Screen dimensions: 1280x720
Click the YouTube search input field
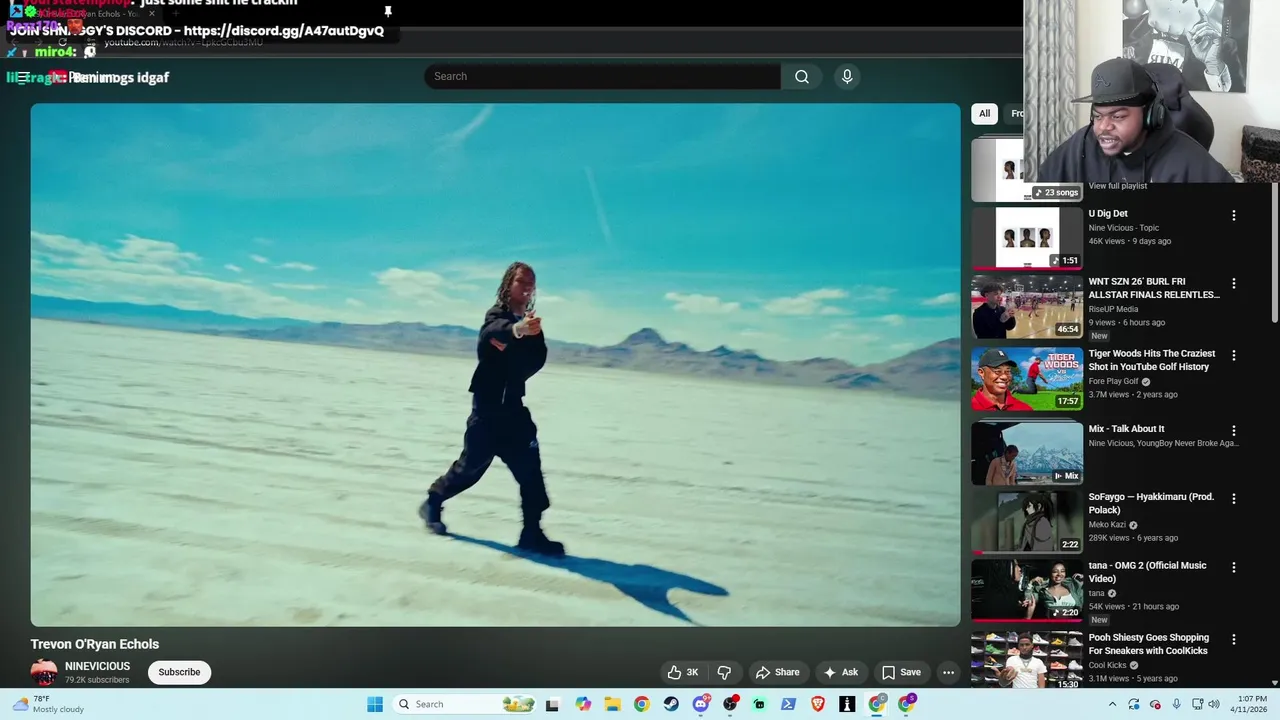(x=602, y=77)
